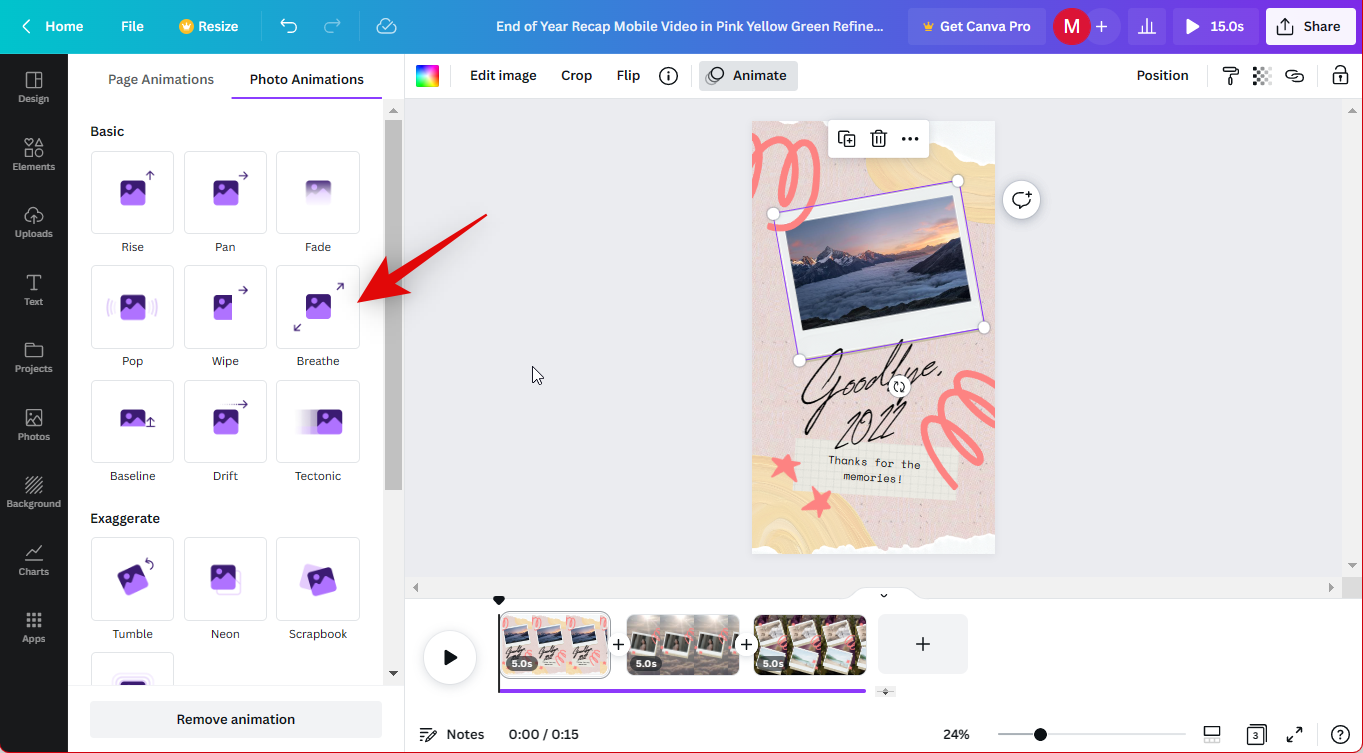Apply the Pan photo animation

[225, 193]
